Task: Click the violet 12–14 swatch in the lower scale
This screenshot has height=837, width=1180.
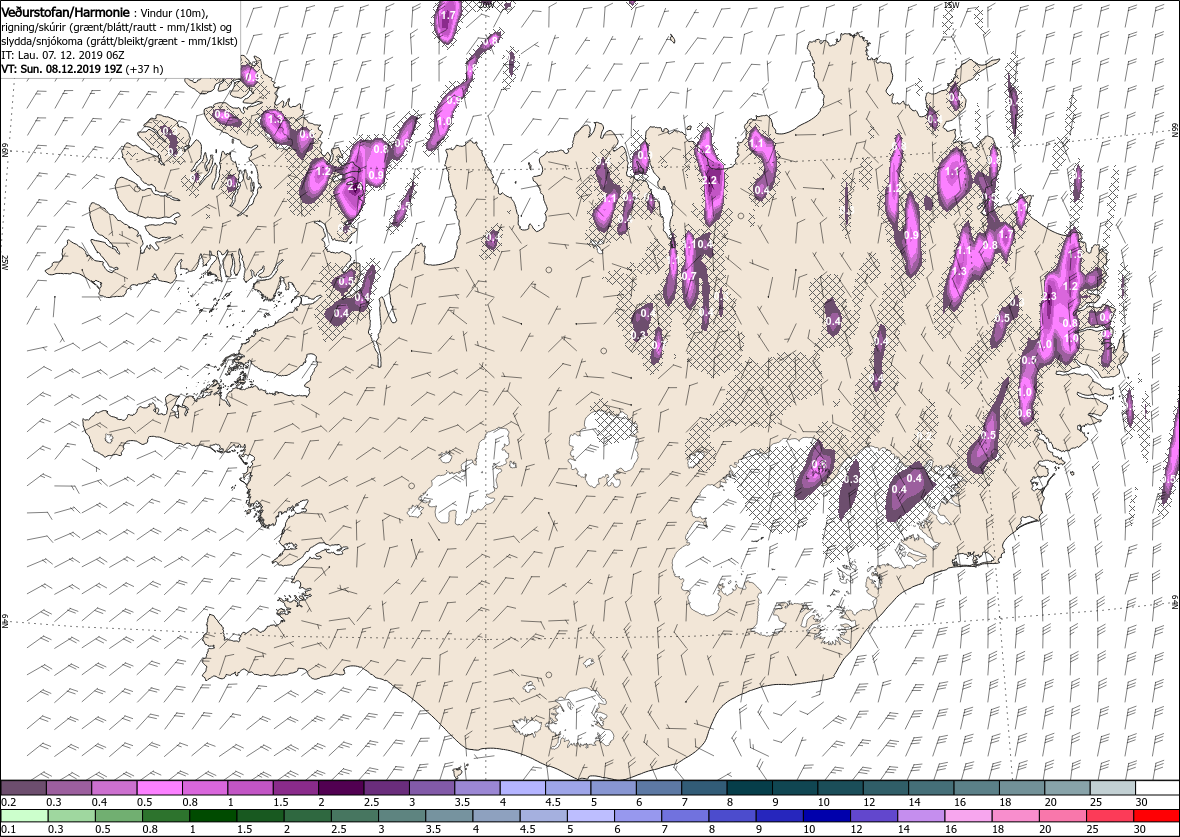Action: coord(873,817)
